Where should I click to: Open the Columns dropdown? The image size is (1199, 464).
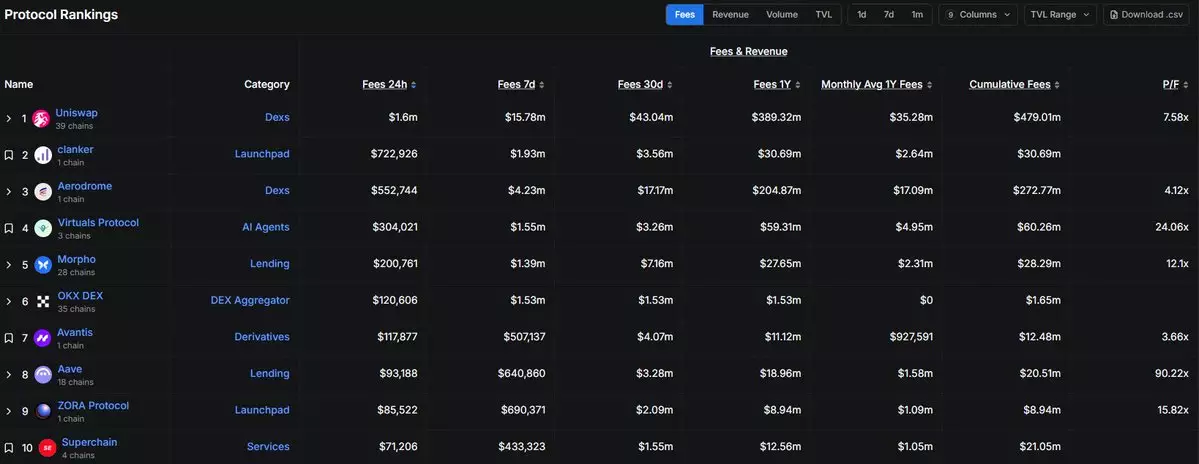coord(978,15)
